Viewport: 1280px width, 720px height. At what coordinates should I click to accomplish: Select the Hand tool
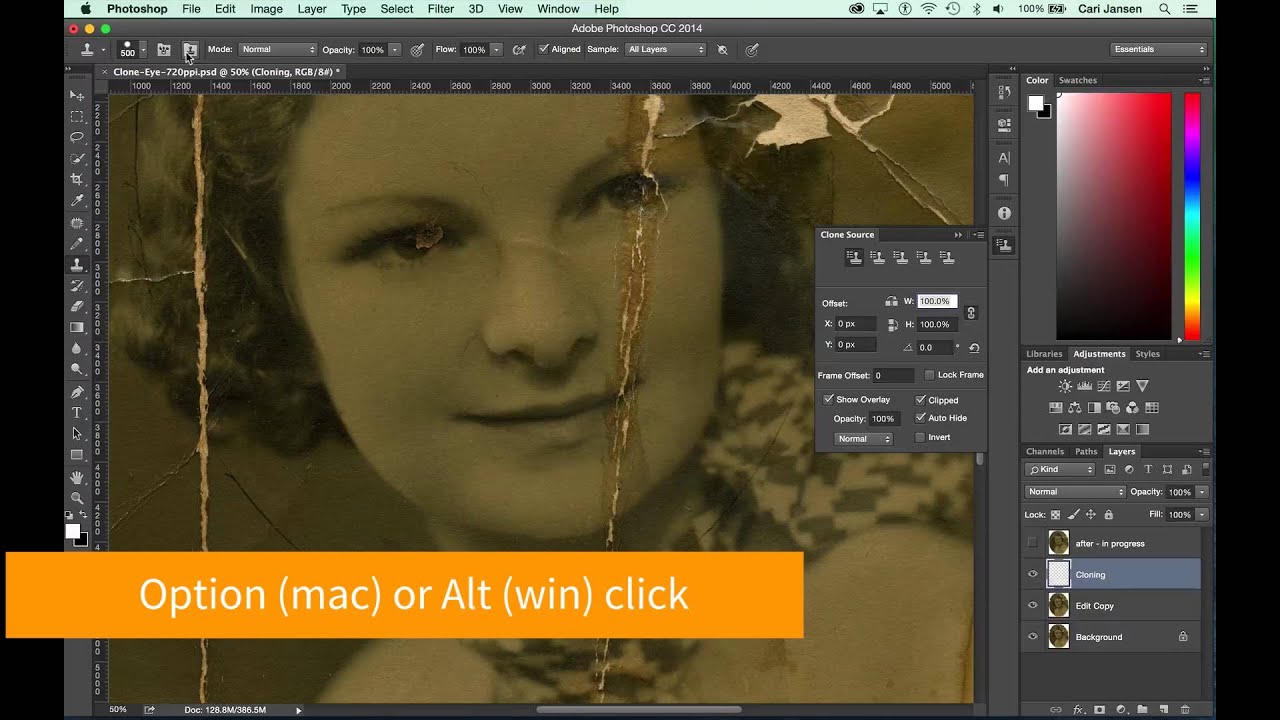coord(77,478)
